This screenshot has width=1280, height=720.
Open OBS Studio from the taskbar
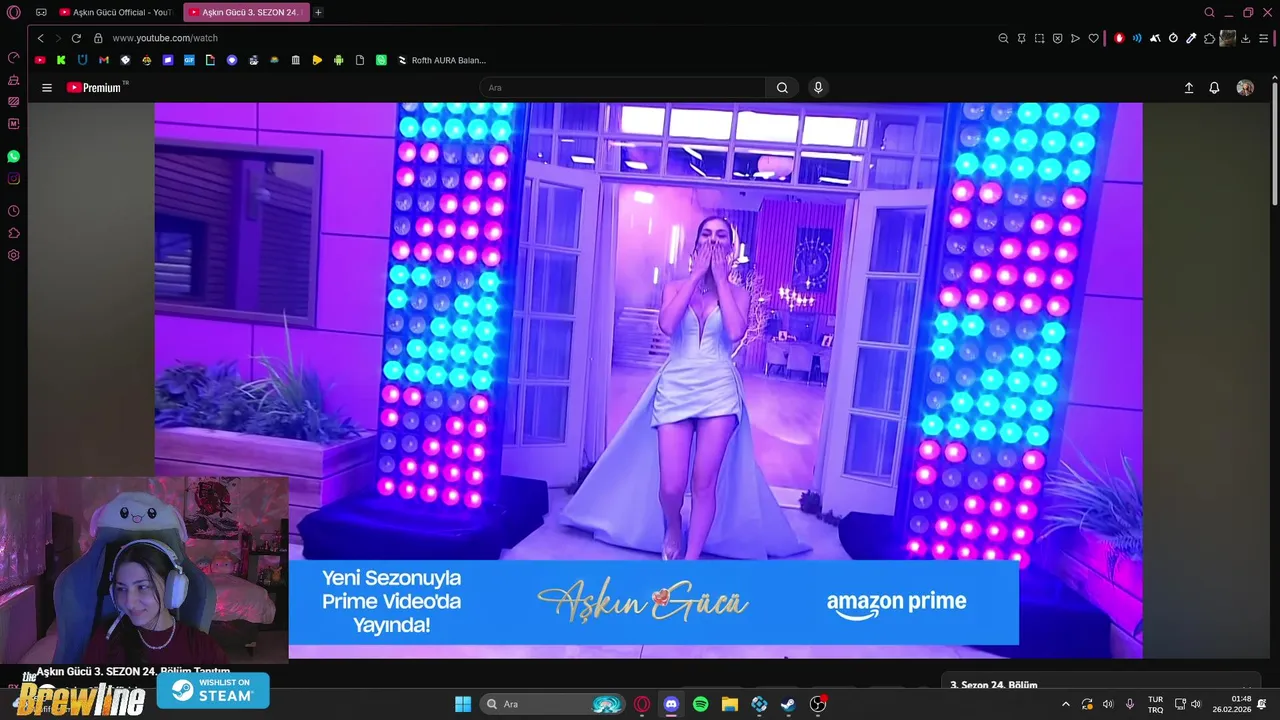(818, 704)
